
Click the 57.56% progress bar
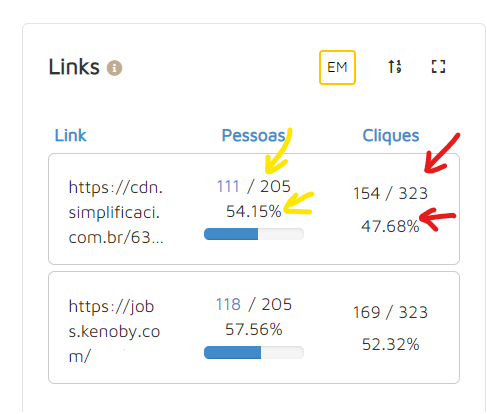[x=254, y=352]
